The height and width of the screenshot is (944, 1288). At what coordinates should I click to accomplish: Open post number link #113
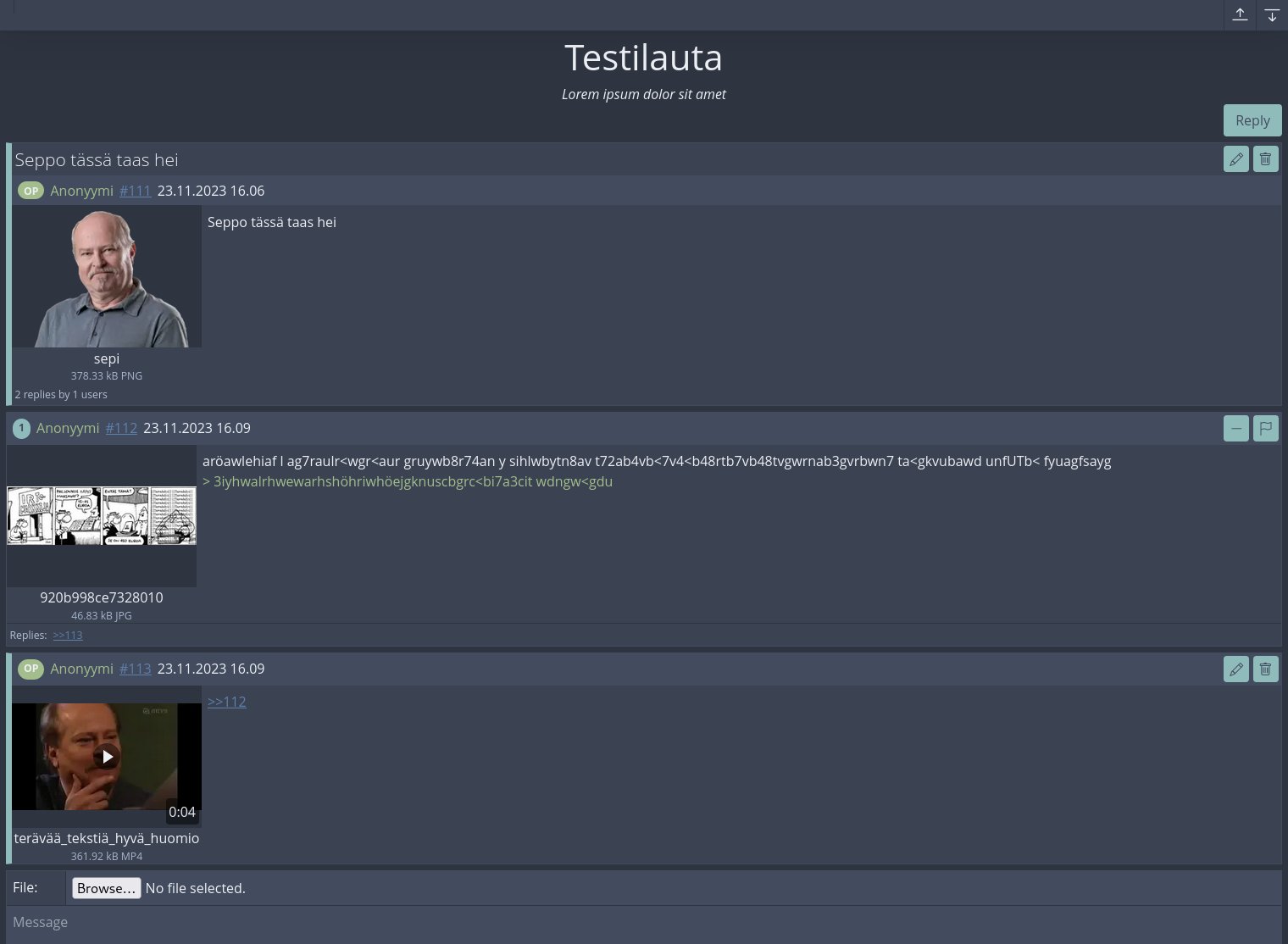pyautogui.click(x=136, y=669)
